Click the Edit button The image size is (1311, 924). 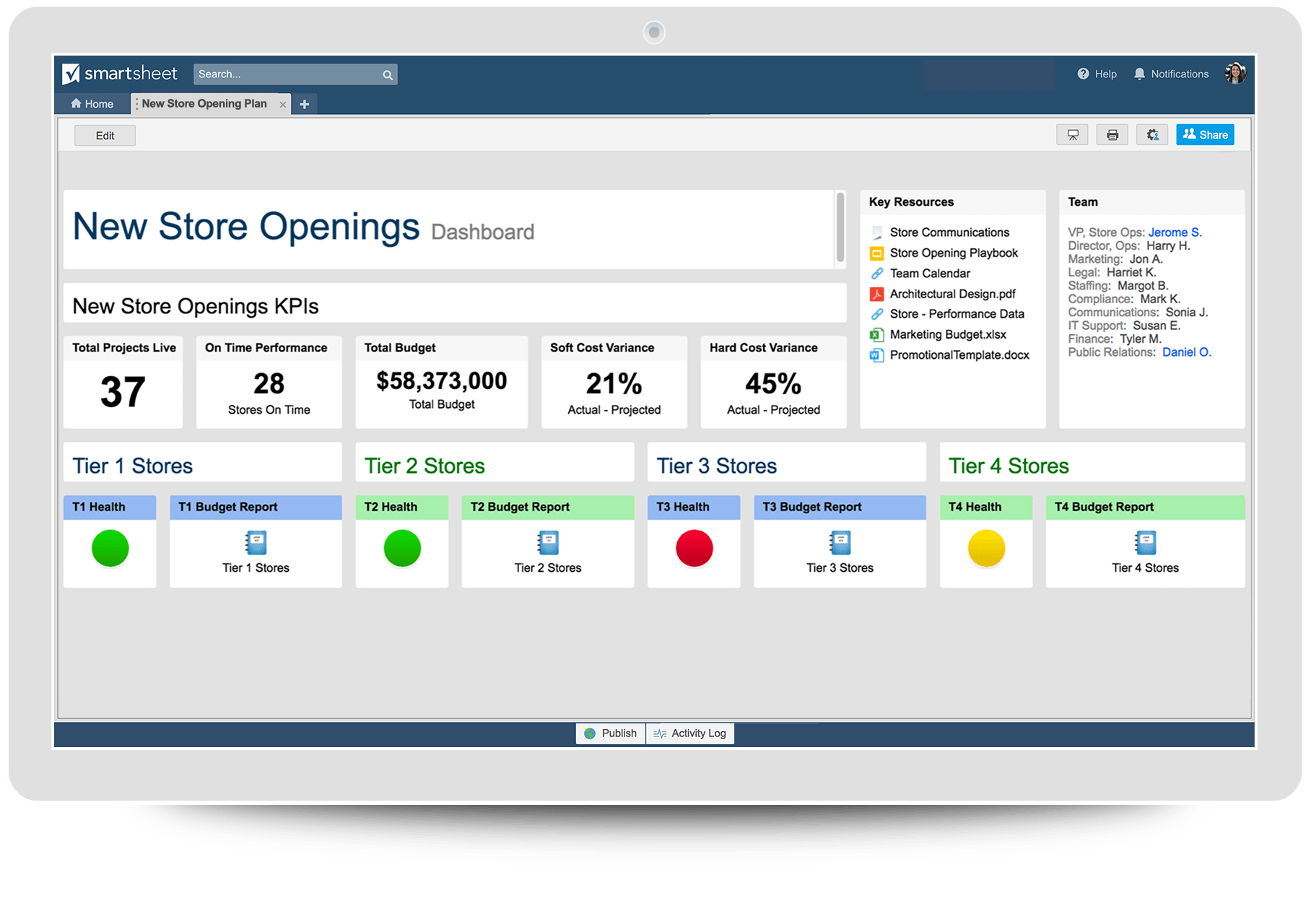click(105, 135)
